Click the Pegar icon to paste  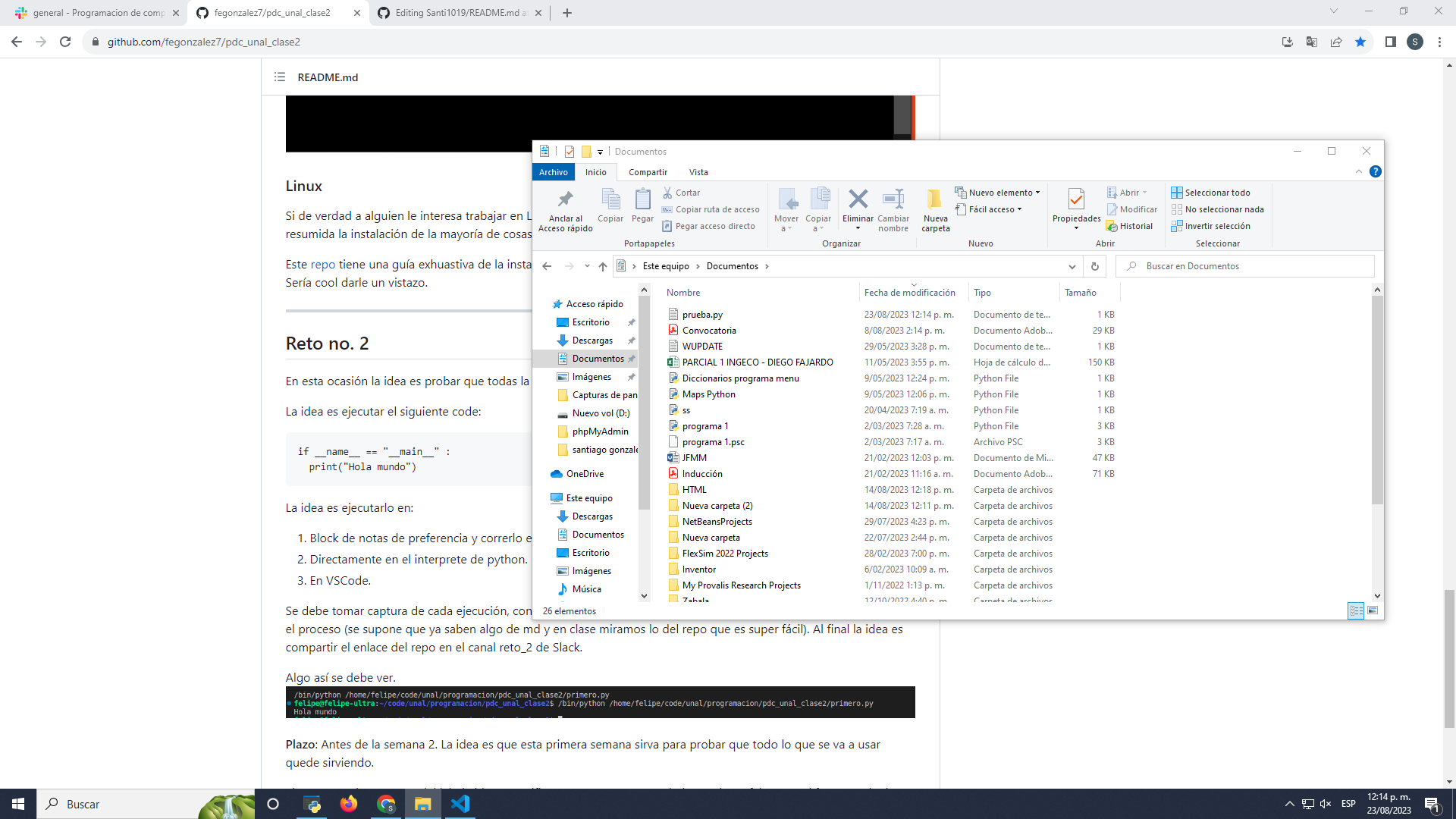click(642, 206)
